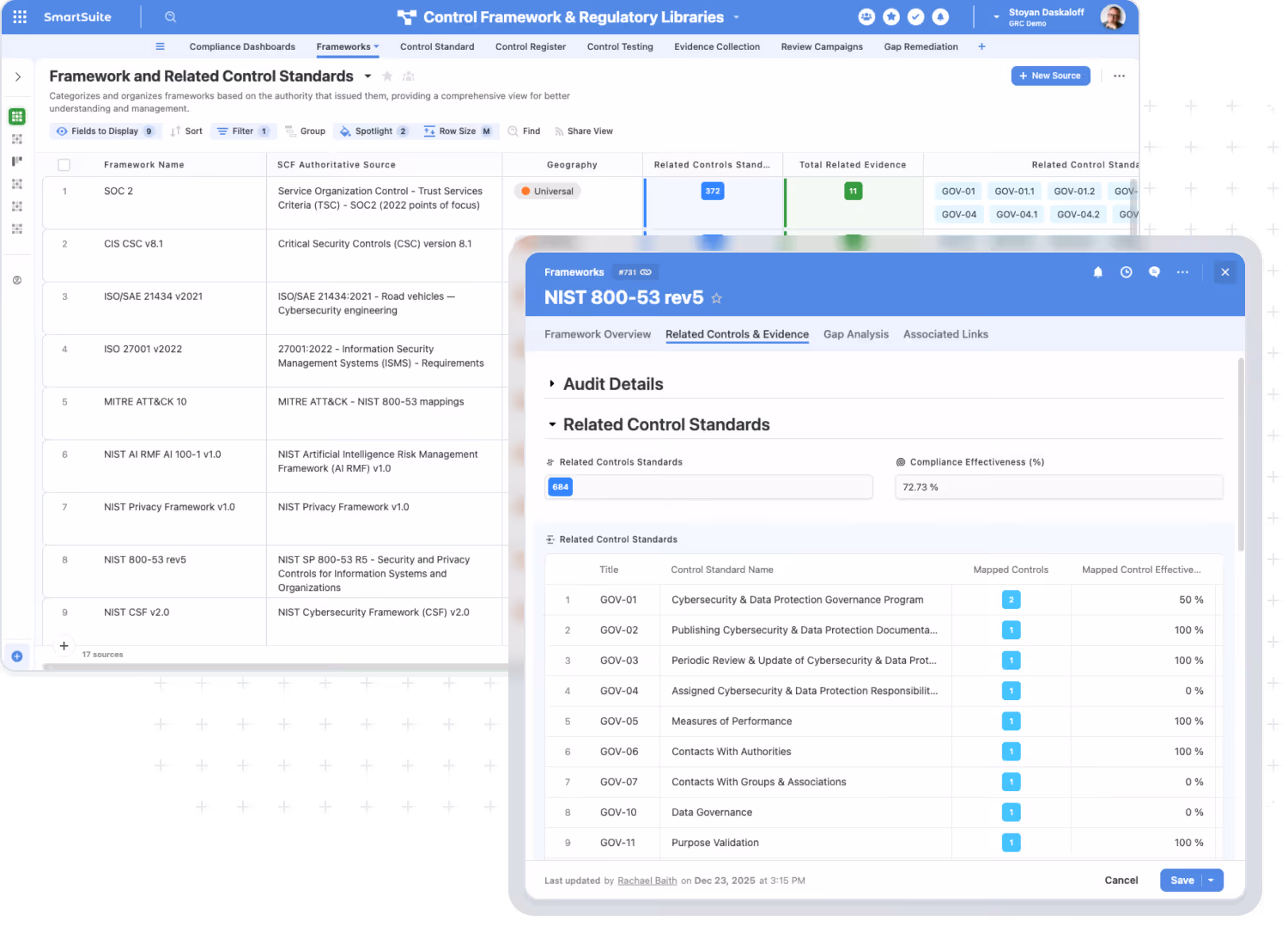Open the Rachael Baith user link
Image resolution: width=1288 pixels, height=945 pixels.
click(x=647, y=881)
